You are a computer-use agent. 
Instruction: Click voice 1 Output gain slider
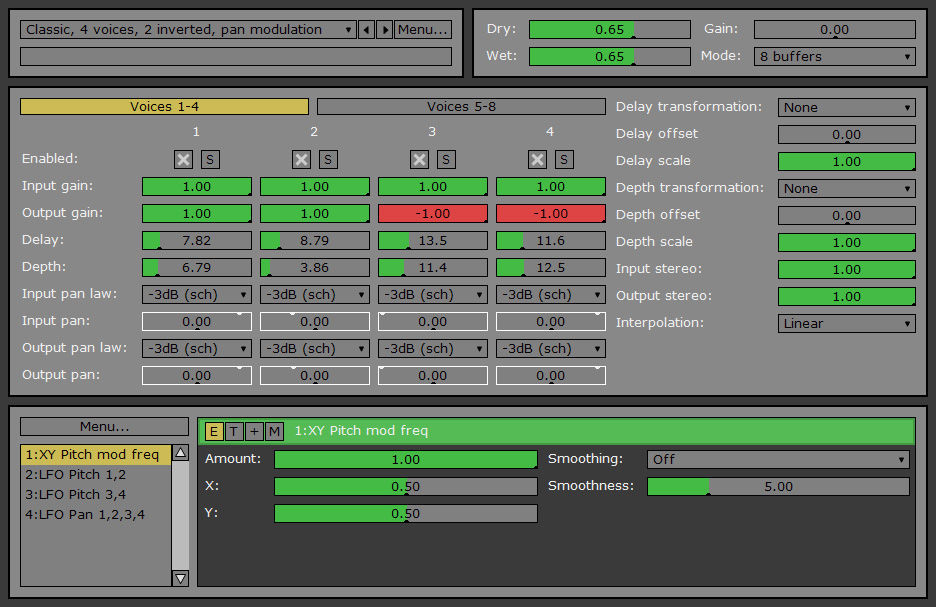coord(197,214)
